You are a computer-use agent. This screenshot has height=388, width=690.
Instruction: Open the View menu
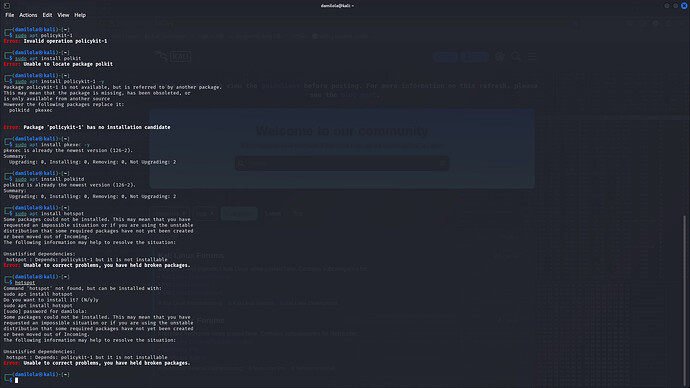coord(63,15)
